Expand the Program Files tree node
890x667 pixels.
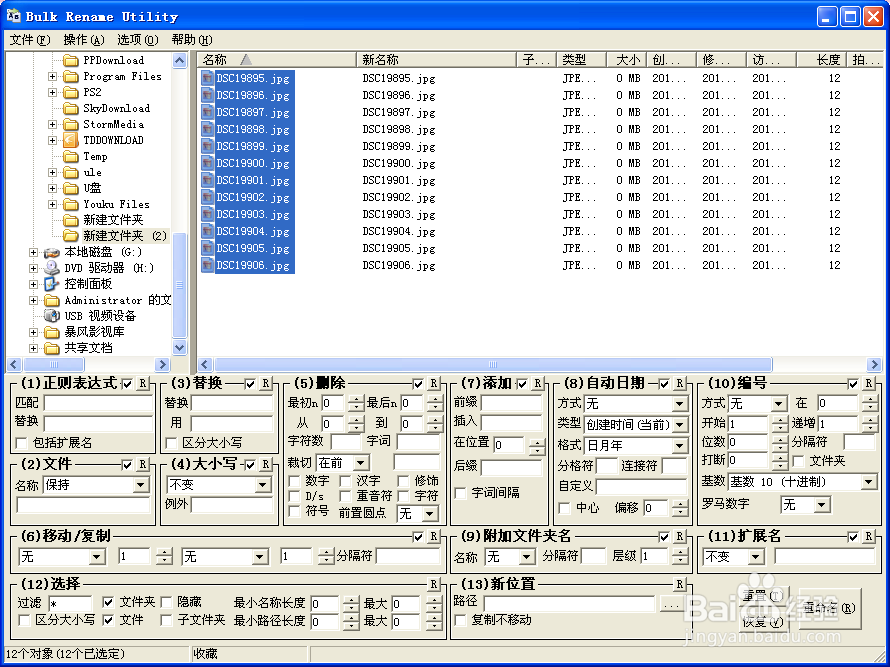pos(52,76)
